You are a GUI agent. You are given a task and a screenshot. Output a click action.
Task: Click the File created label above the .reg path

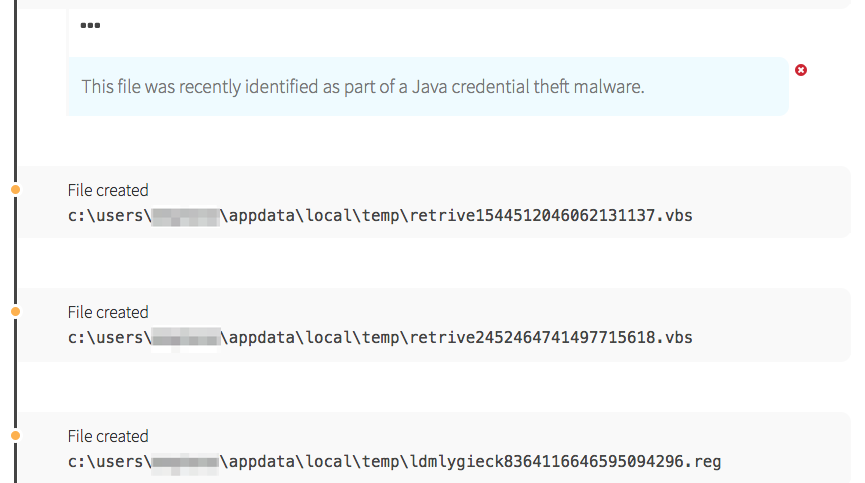tap(108, 436)
